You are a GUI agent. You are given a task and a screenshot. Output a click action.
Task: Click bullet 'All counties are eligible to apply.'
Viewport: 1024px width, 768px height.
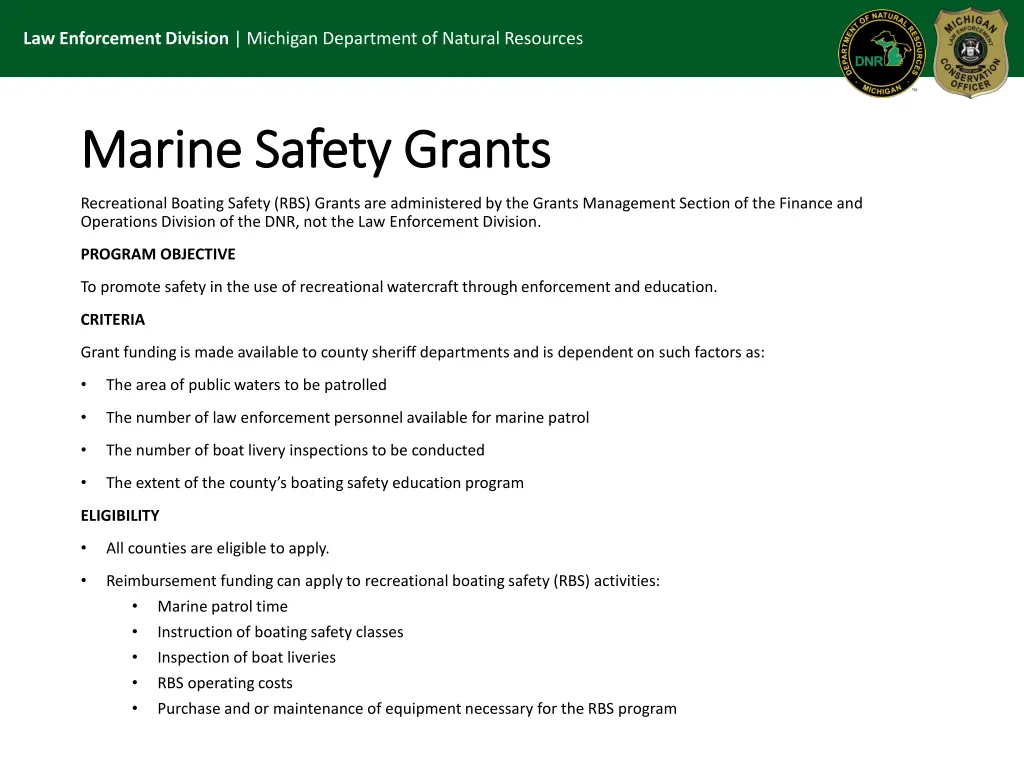217,548
